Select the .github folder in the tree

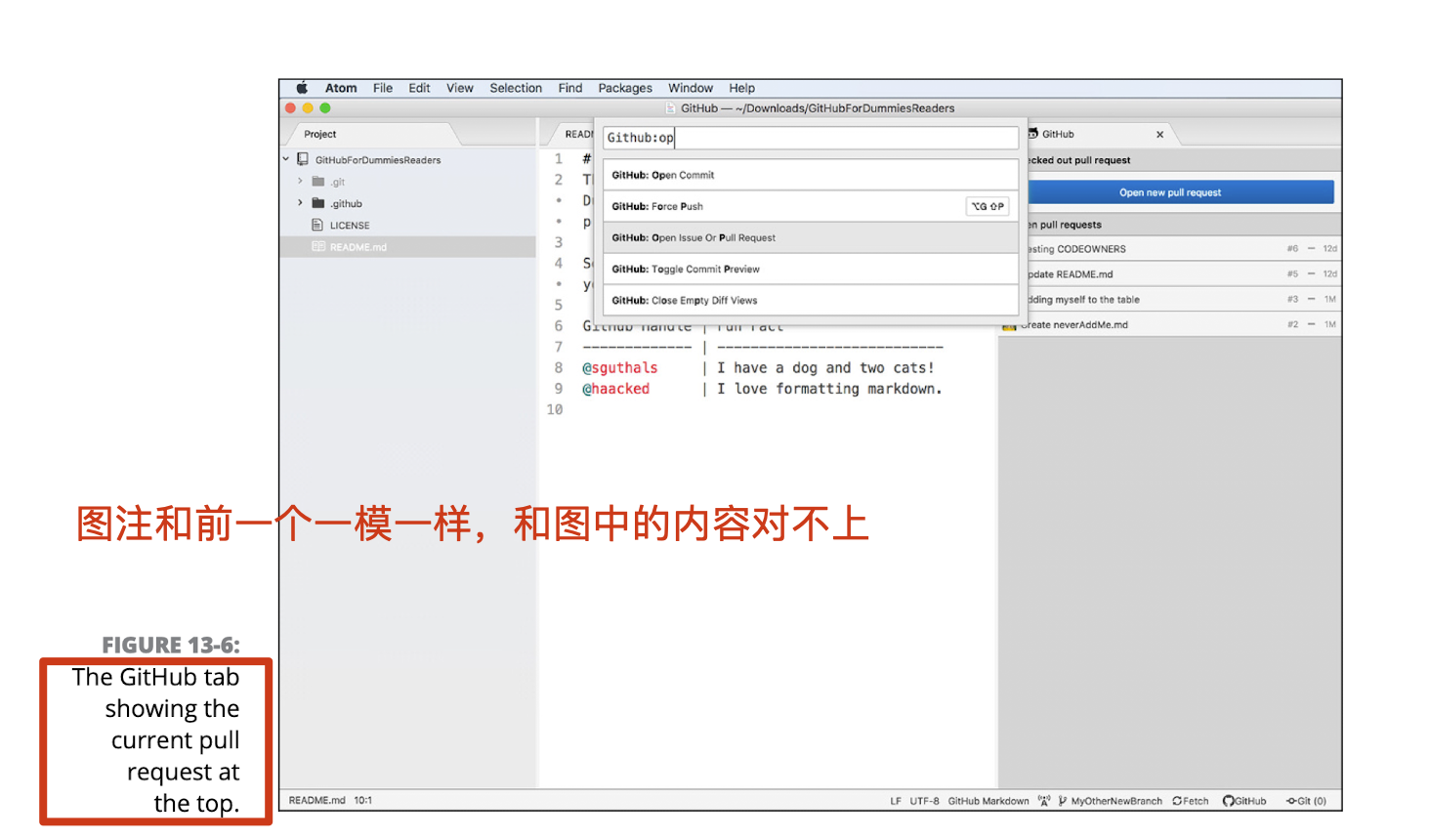346,204
